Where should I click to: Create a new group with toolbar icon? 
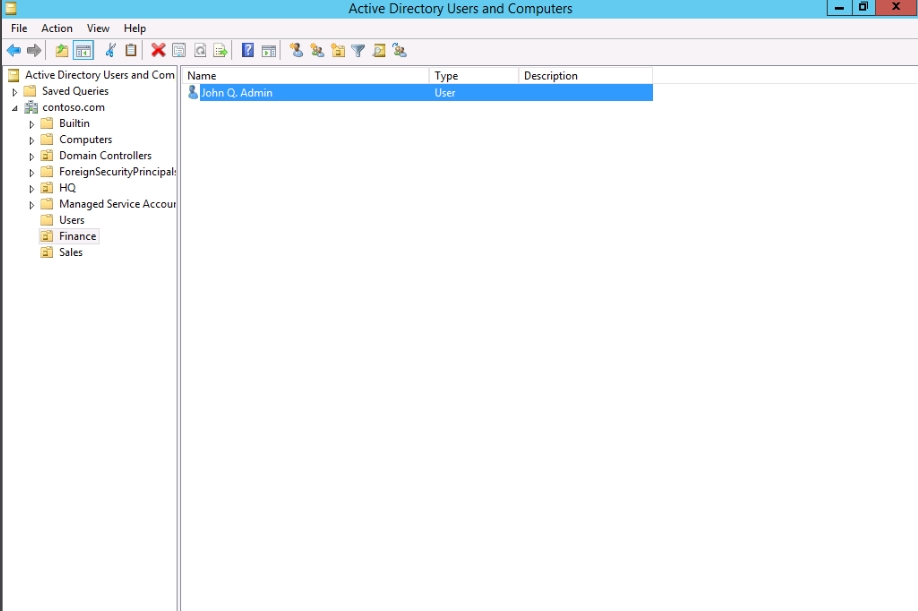[x=317, y=51]
